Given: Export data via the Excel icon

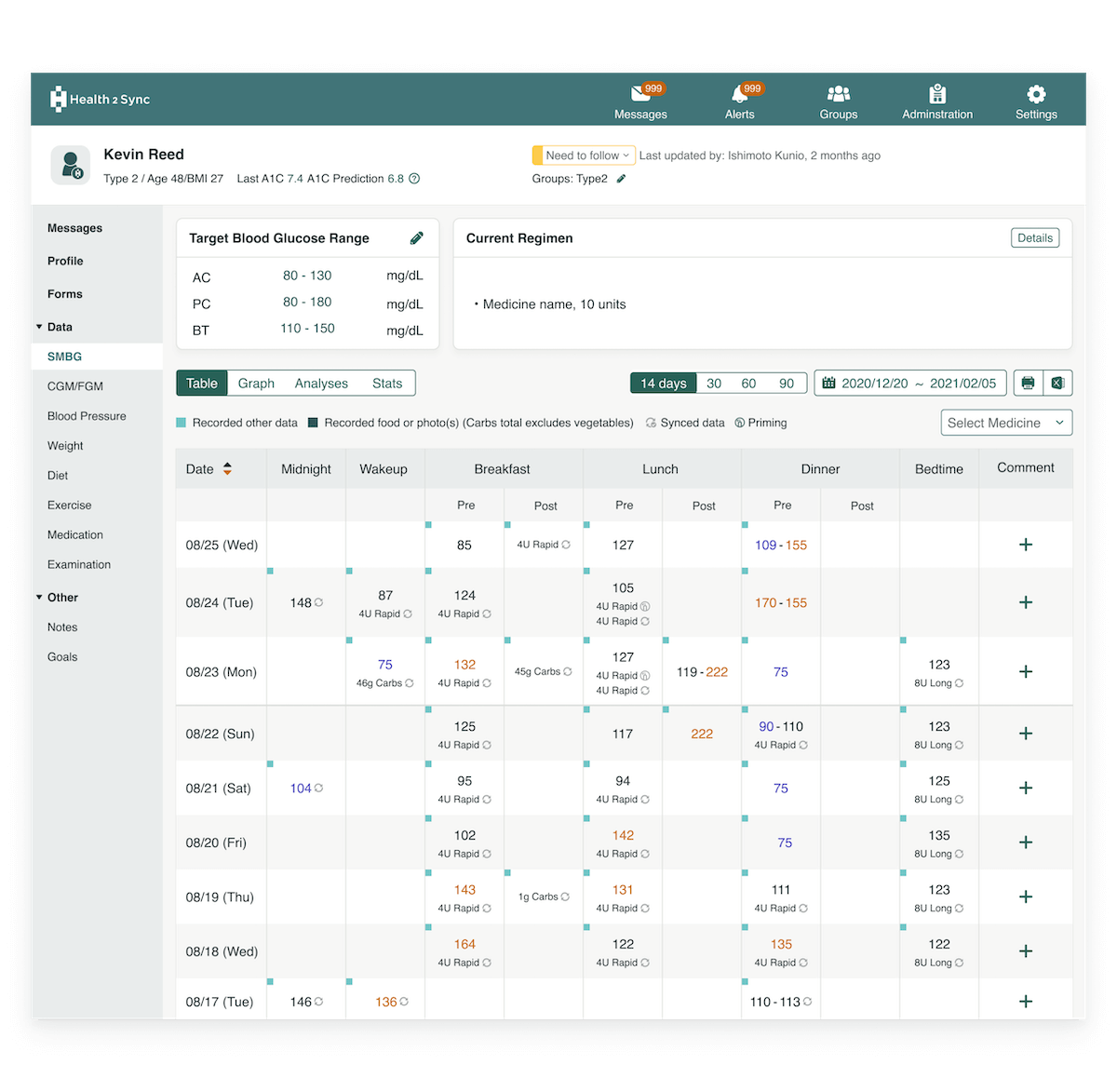Looking at the screenshot, I should point(1057,383).
